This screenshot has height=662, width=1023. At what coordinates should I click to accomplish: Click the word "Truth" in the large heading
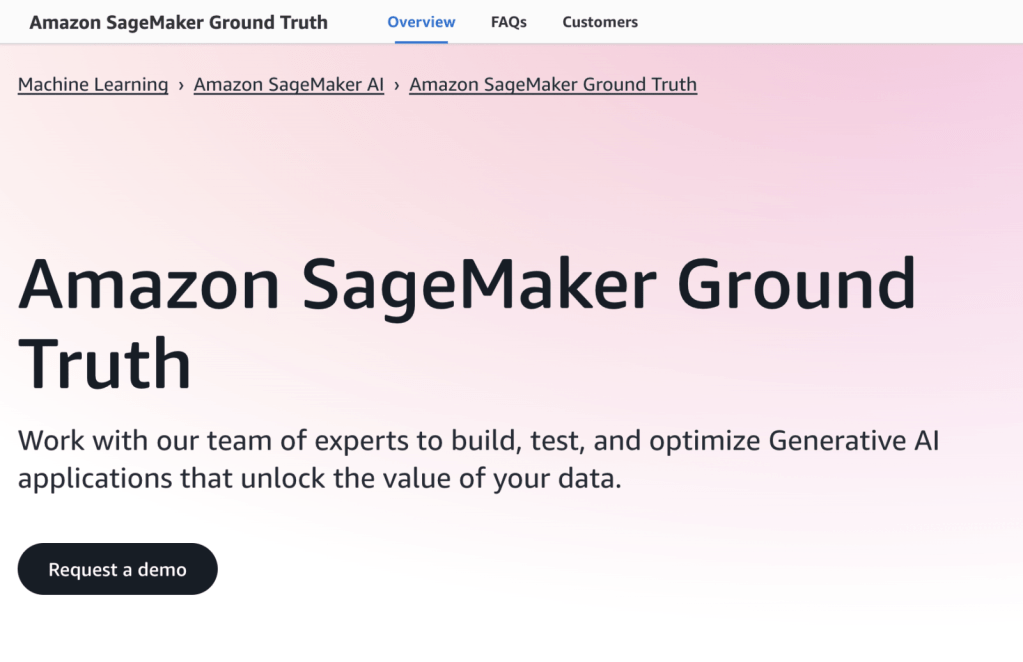[104, 362]
